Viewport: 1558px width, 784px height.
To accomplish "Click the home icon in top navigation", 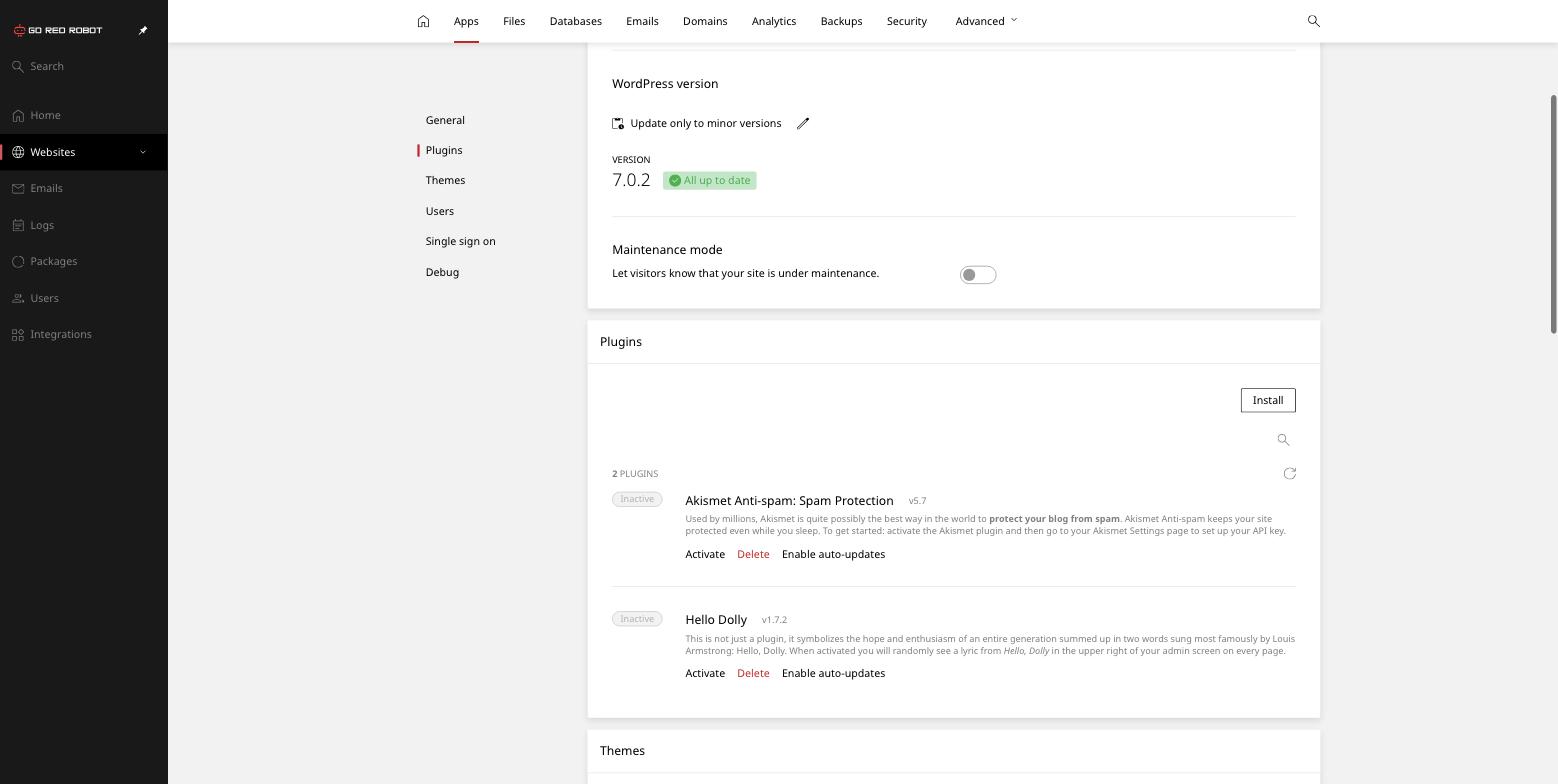I will coord(423,21).
